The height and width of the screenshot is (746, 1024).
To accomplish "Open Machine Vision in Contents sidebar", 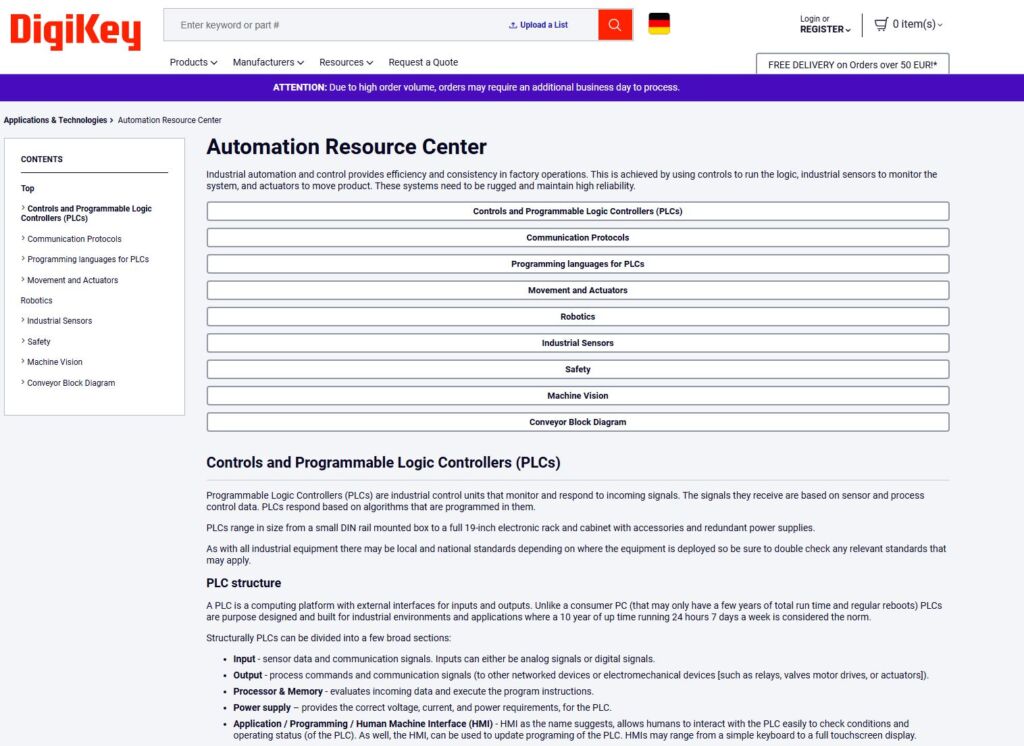I will pos(52,362).
